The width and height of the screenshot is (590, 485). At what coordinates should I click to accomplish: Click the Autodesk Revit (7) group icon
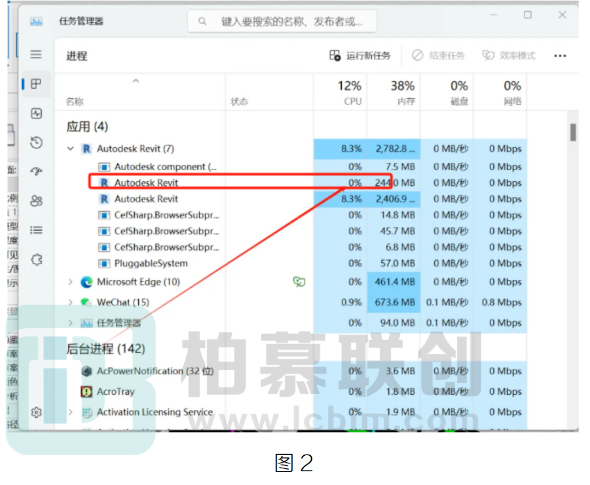point(87,149)
